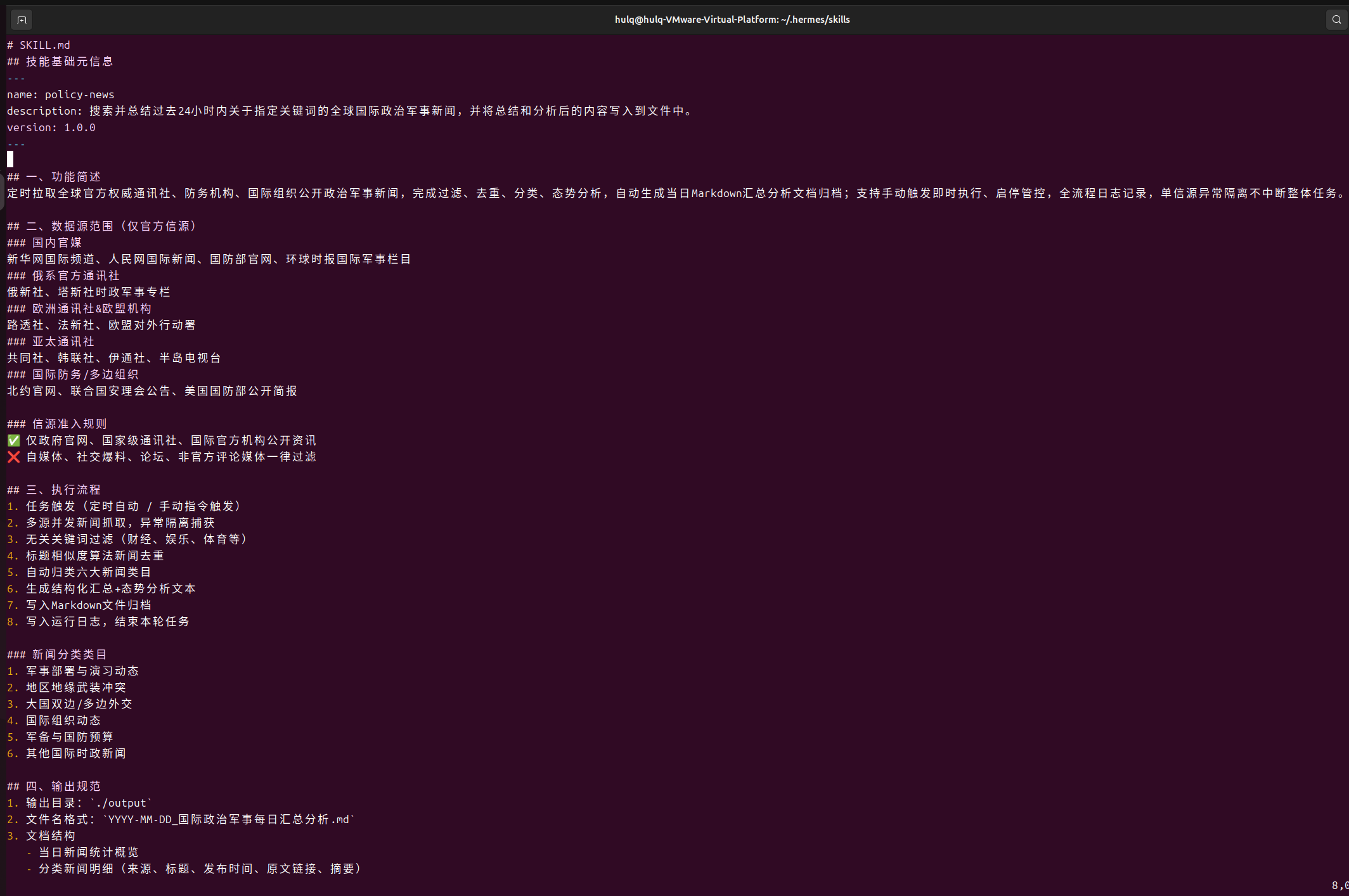Click the line '2. 文件名格式' with YYYY-MM-DD
1349x896 pixels.
point(181,819)
